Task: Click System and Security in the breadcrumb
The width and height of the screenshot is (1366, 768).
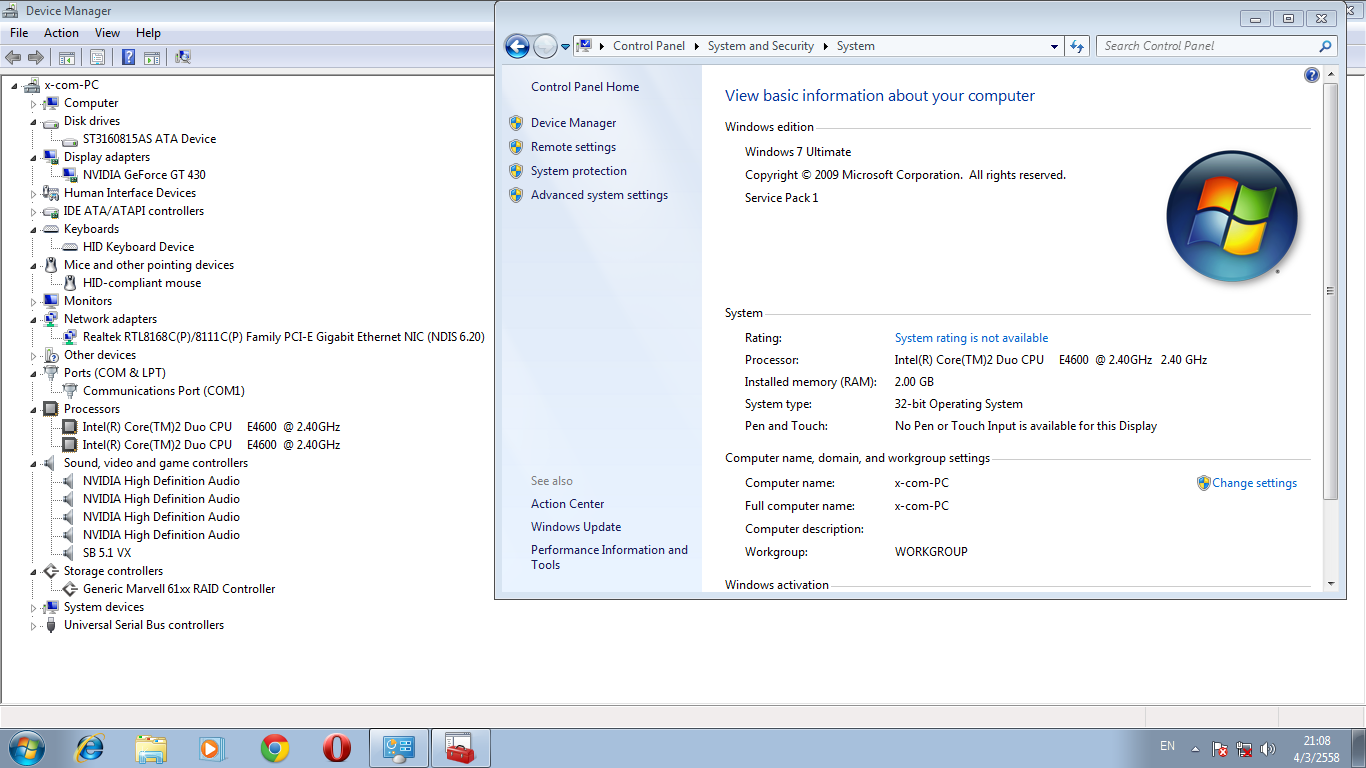Action: (x=760, y=46)
